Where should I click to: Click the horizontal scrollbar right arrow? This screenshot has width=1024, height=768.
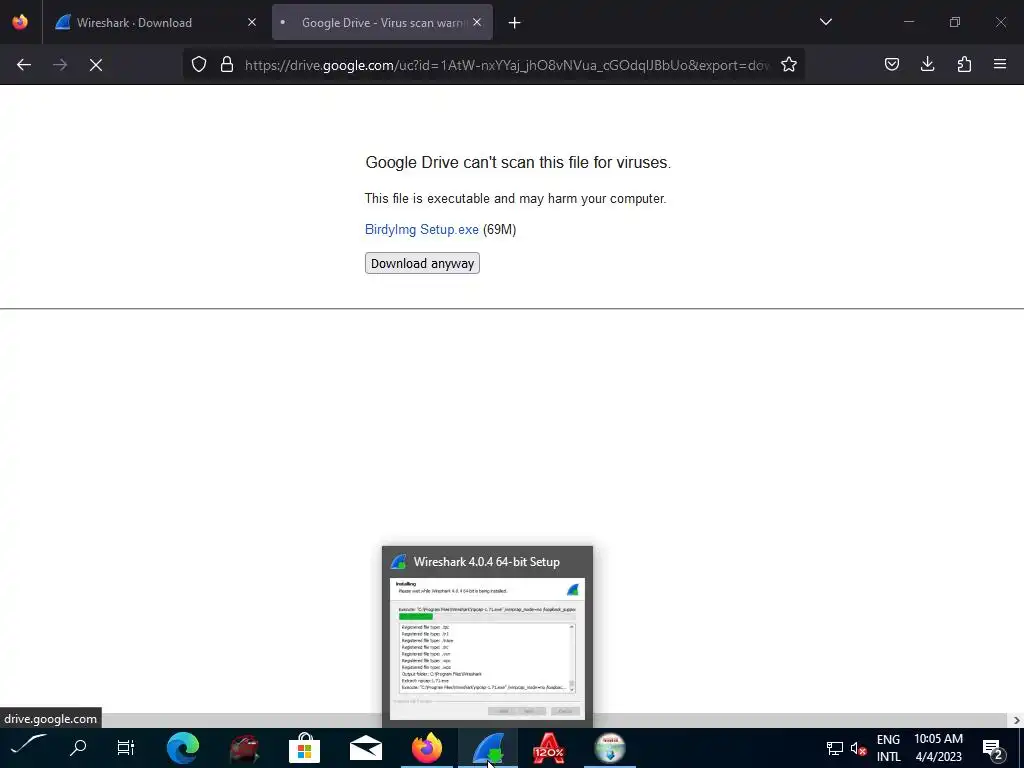click(1016, 720)
